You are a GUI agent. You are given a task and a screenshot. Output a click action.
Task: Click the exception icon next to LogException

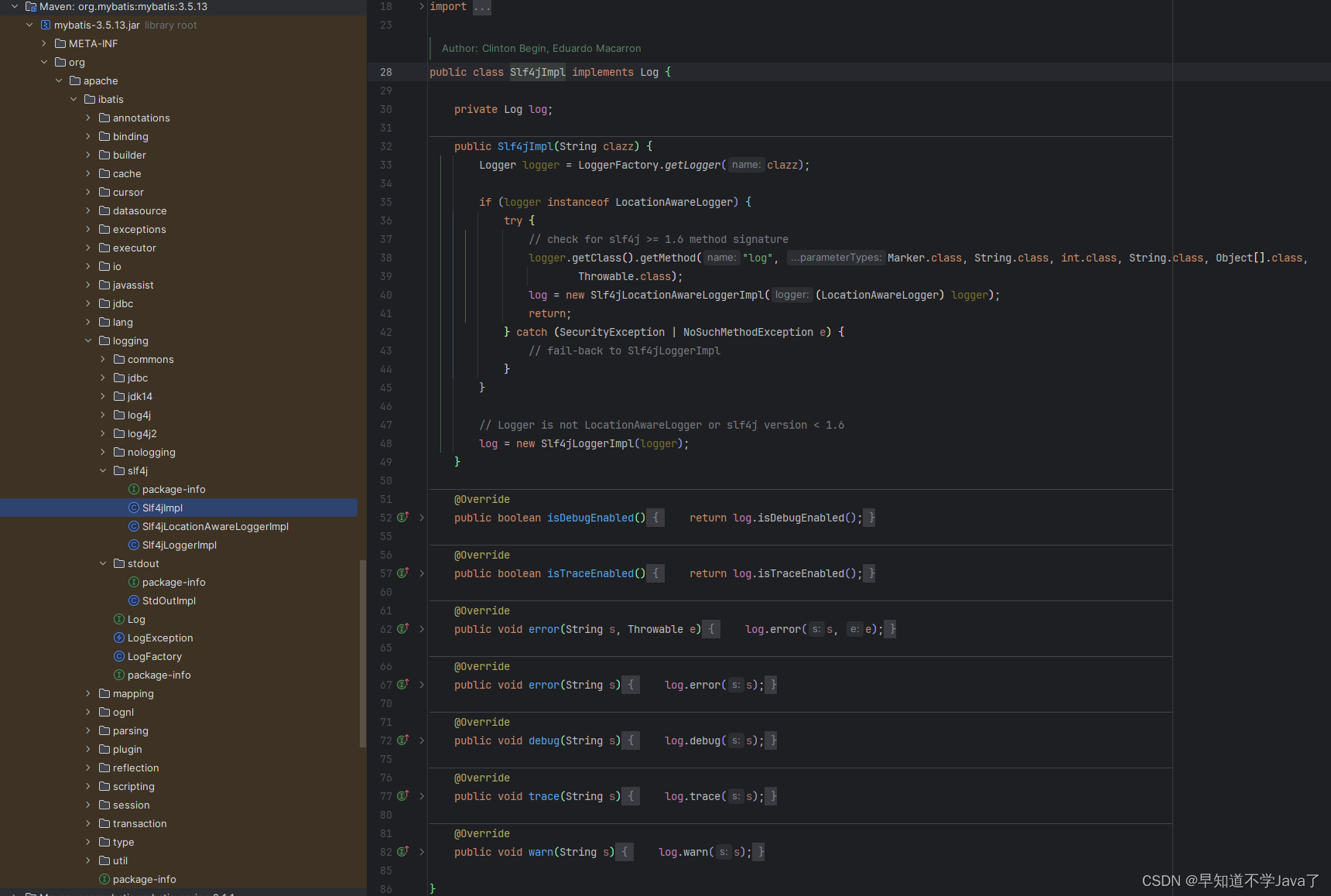[x=119, y=638]
